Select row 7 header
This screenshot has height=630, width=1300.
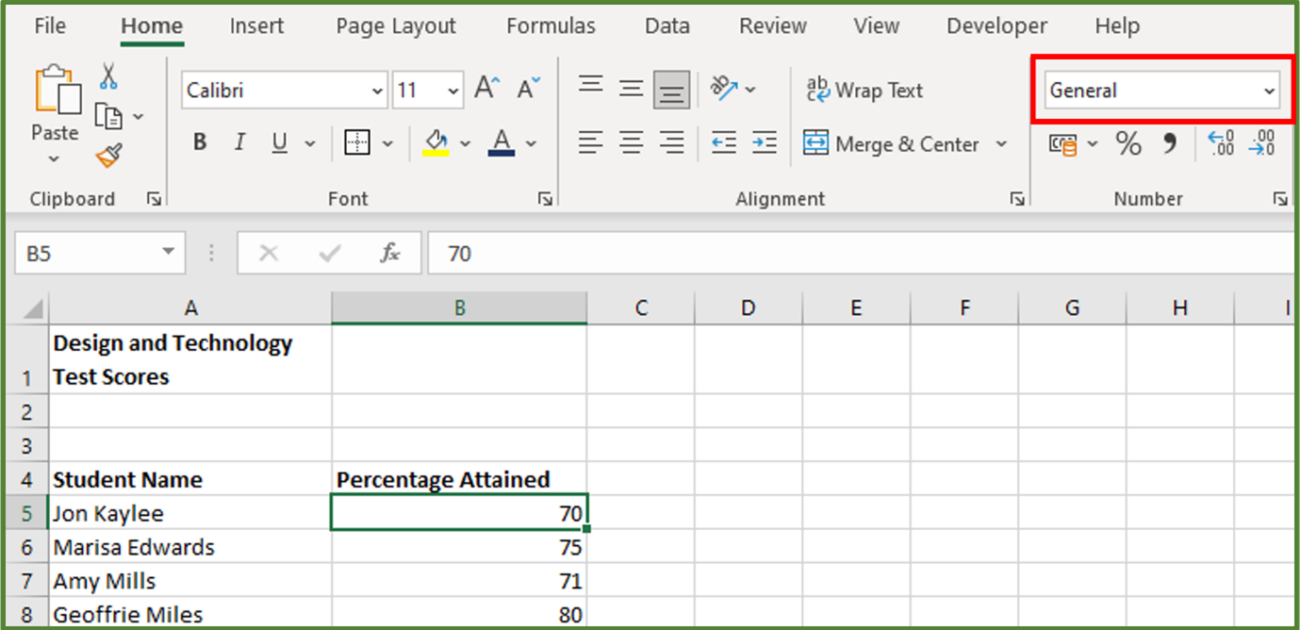[27, 581]
